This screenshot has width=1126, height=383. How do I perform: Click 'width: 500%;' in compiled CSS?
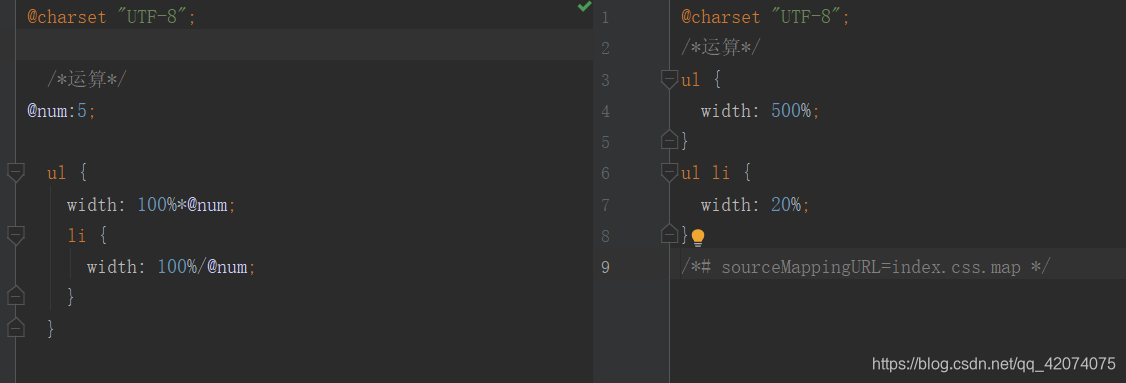pos(760,111)
